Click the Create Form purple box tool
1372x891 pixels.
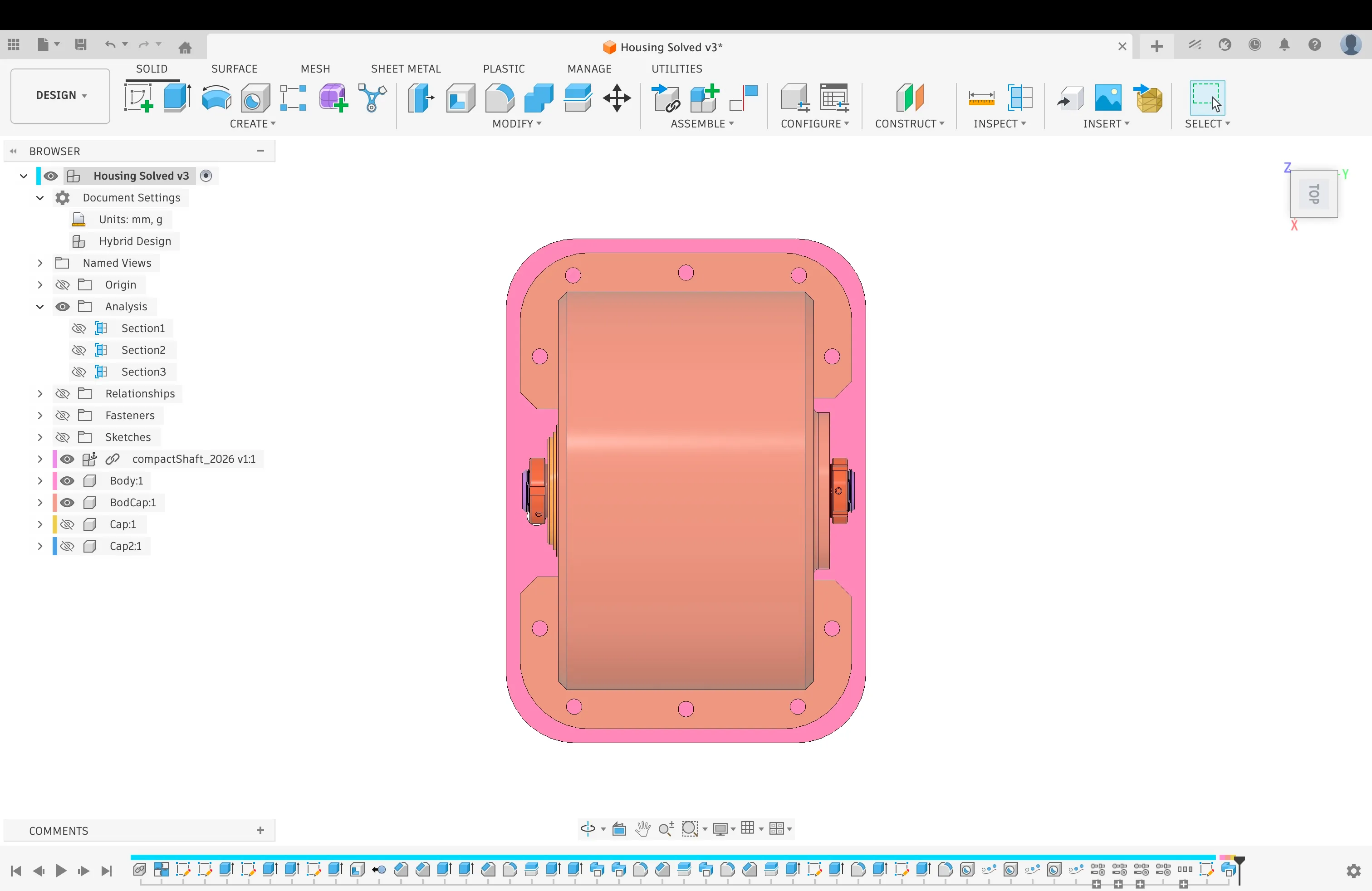(333, 98)
